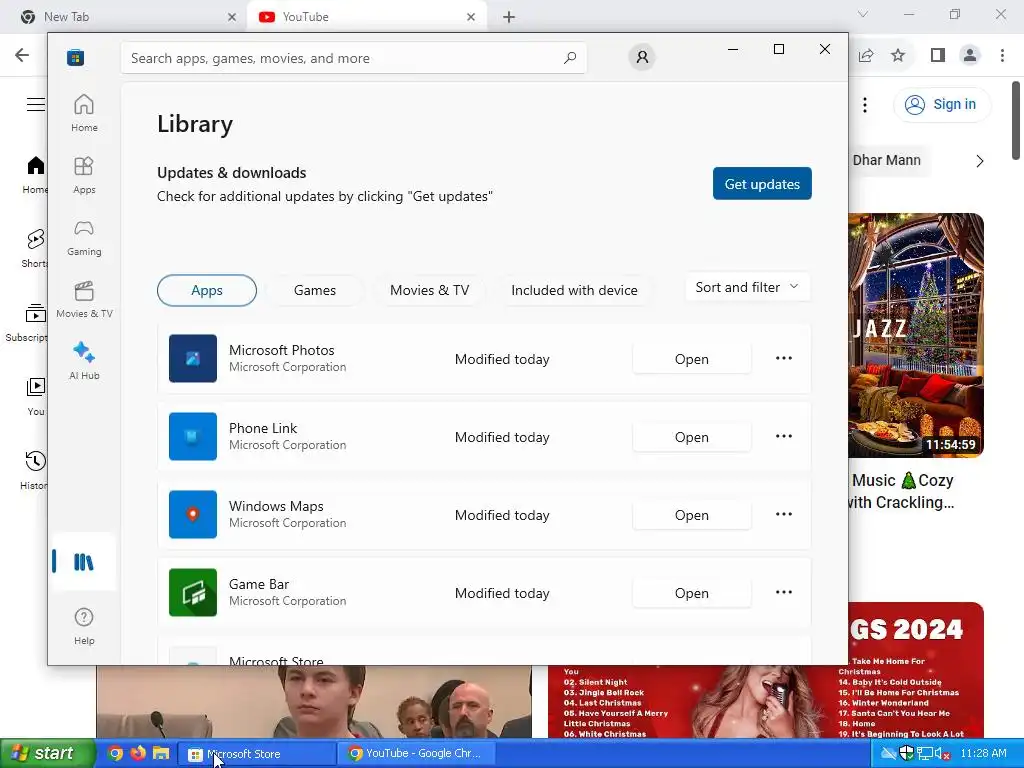Click the Get updates button
Viewport: 1024px width, 768px height.
pos(762,184)
